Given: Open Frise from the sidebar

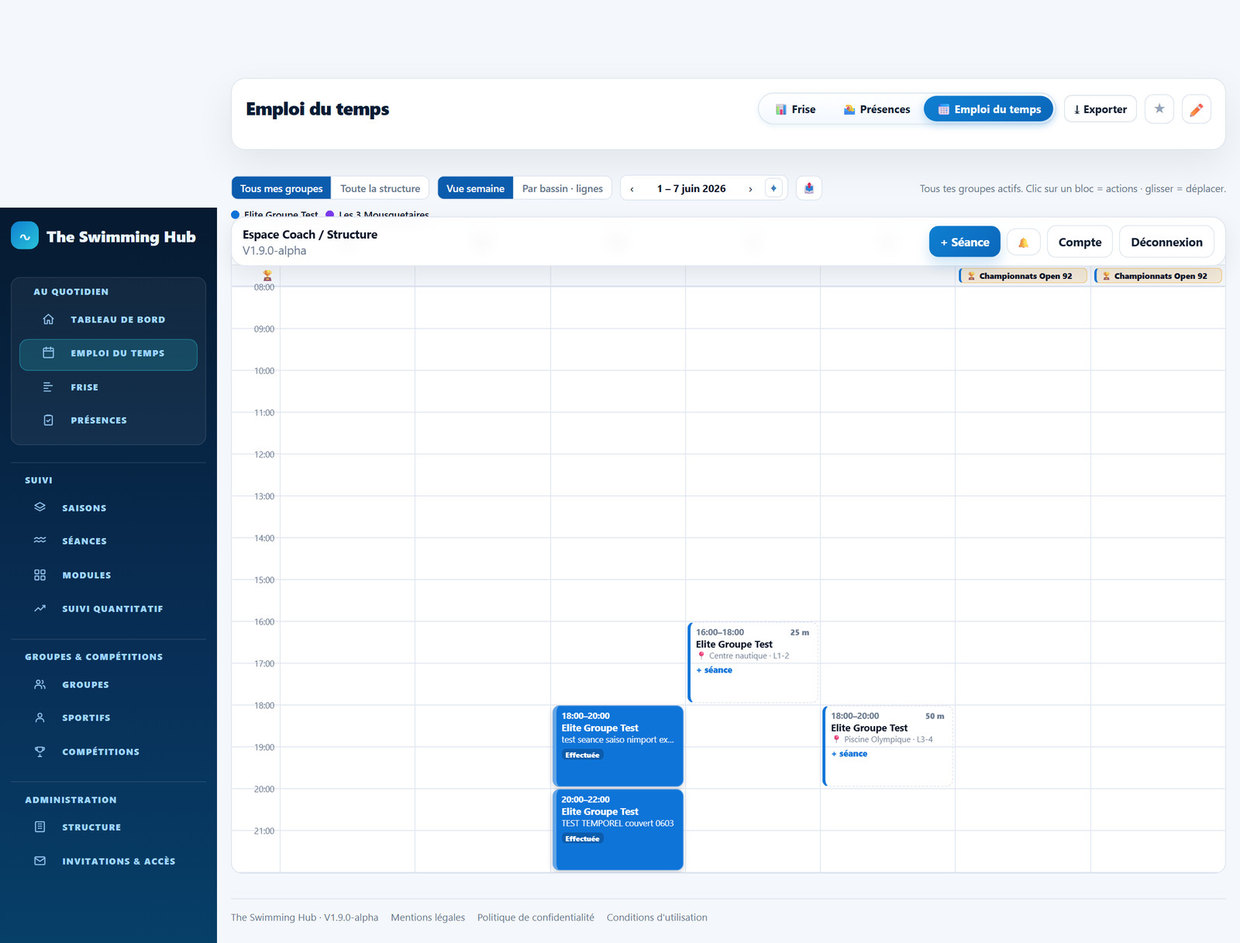Looking at the screenshot, I should click(108, 387).
